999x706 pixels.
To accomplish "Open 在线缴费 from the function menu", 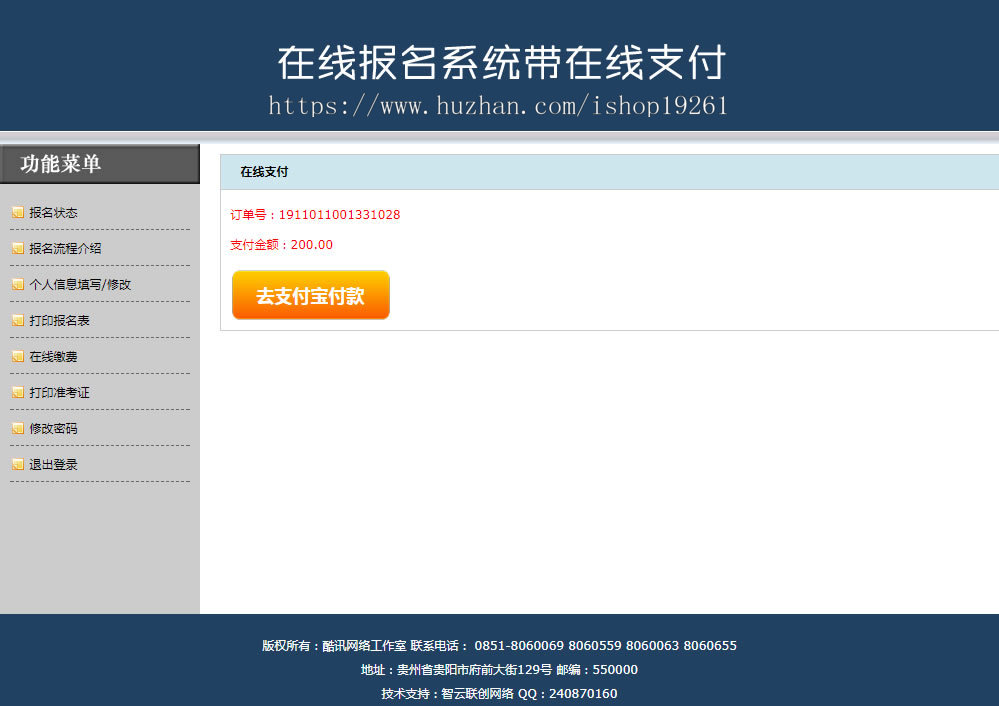I will tap(54, 357).
